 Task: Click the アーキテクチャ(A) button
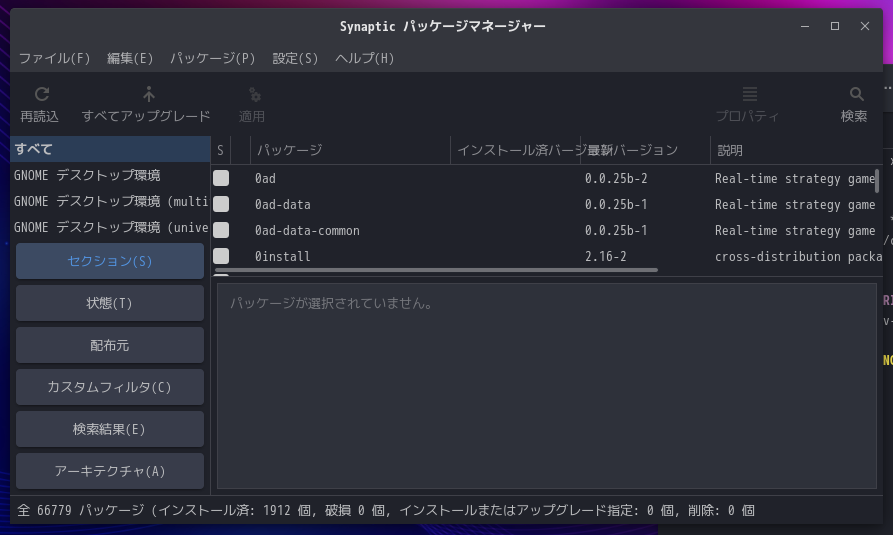(110, 471)
